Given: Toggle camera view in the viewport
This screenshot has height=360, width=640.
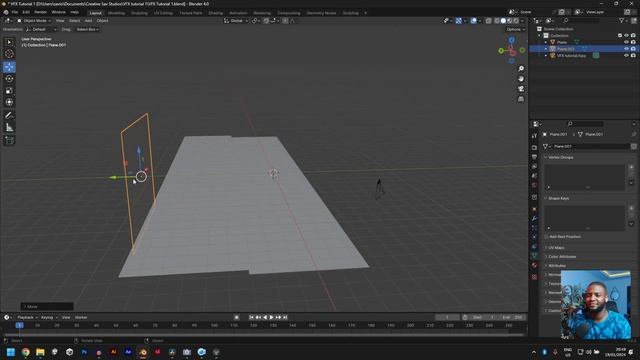Looking at the screenshot, I should pos(521,89).
